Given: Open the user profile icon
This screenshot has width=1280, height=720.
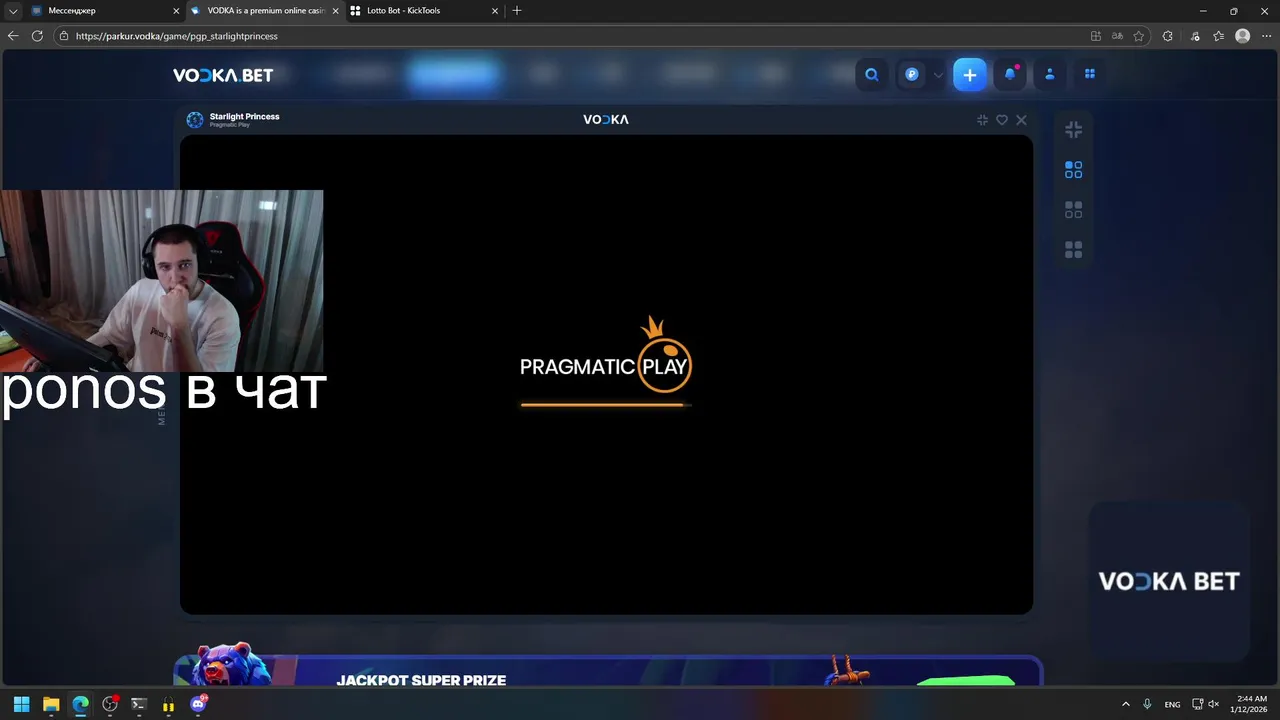Looking at the screenshot, I should [1050, 74].
